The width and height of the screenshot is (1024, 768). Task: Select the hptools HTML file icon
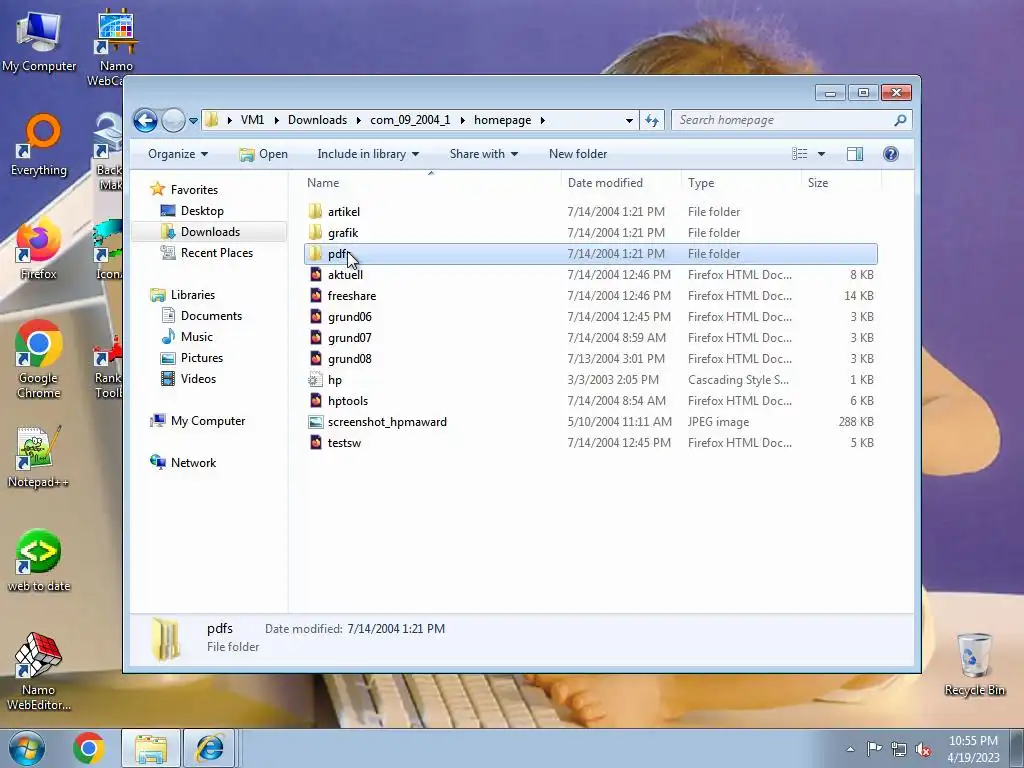[x=315, y=401]
